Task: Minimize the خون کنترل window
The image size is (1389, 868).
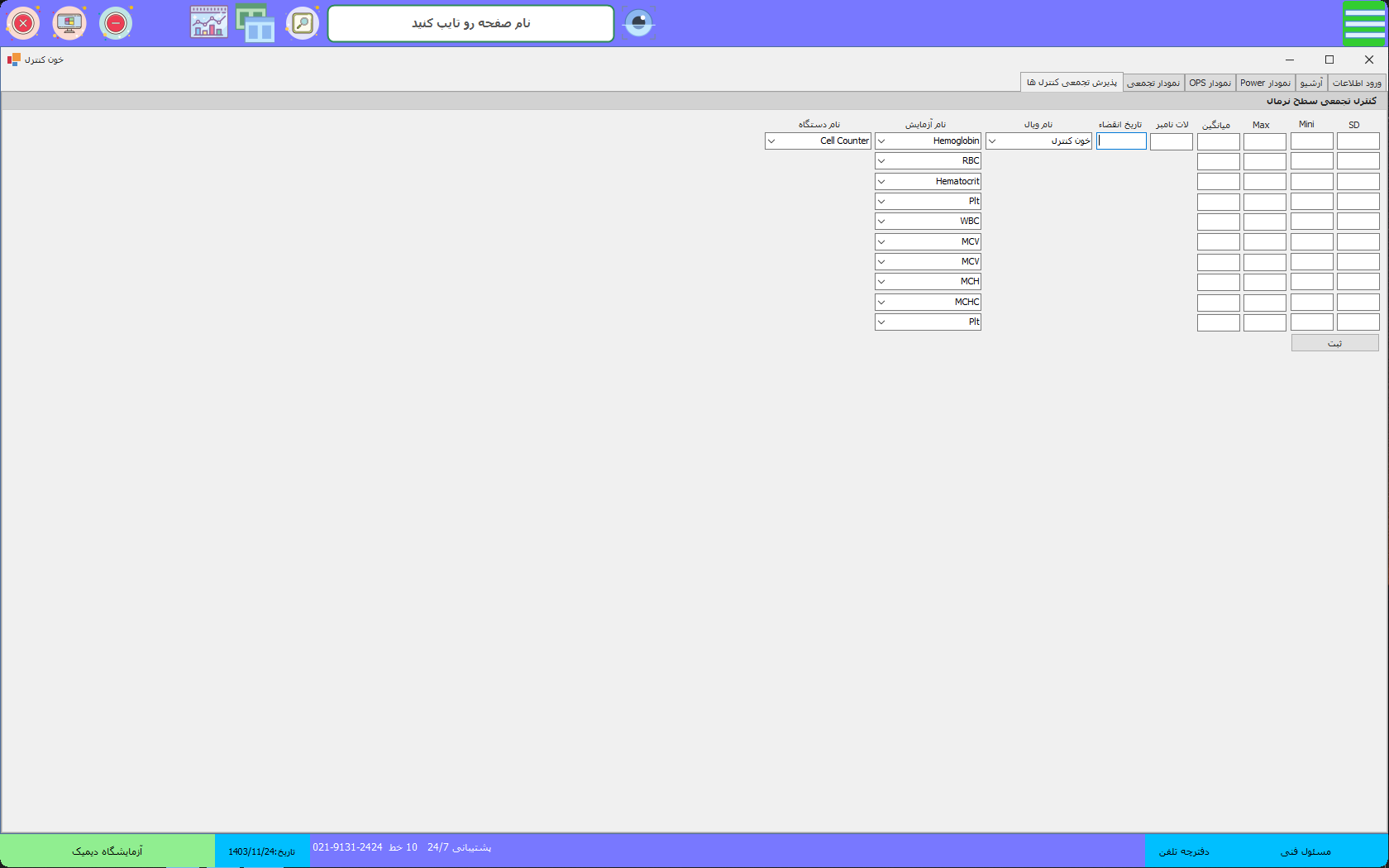Action: [x=1290, y=60]
